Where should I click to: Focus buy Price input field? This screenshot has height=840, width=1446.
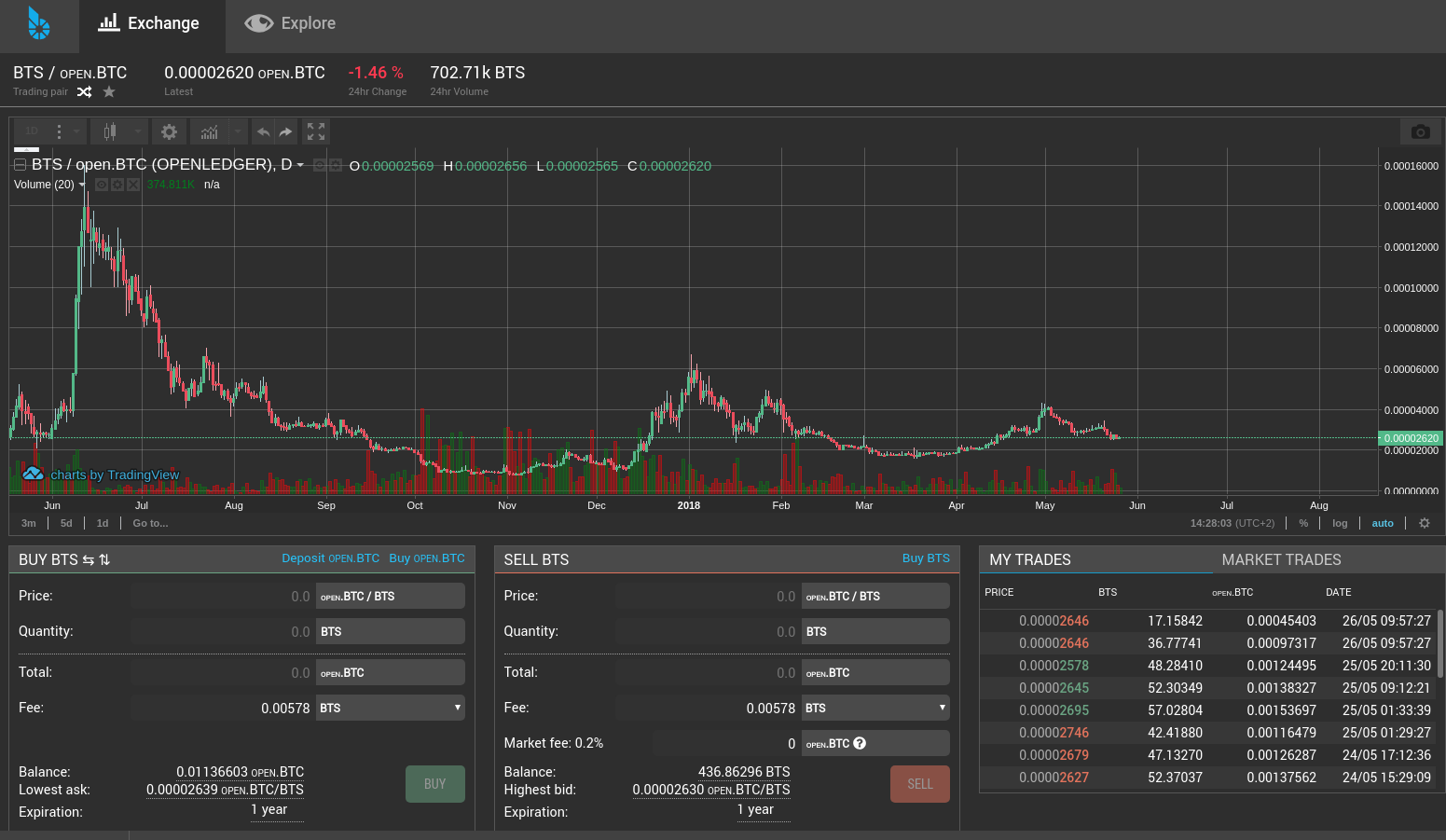click(223, 596)
